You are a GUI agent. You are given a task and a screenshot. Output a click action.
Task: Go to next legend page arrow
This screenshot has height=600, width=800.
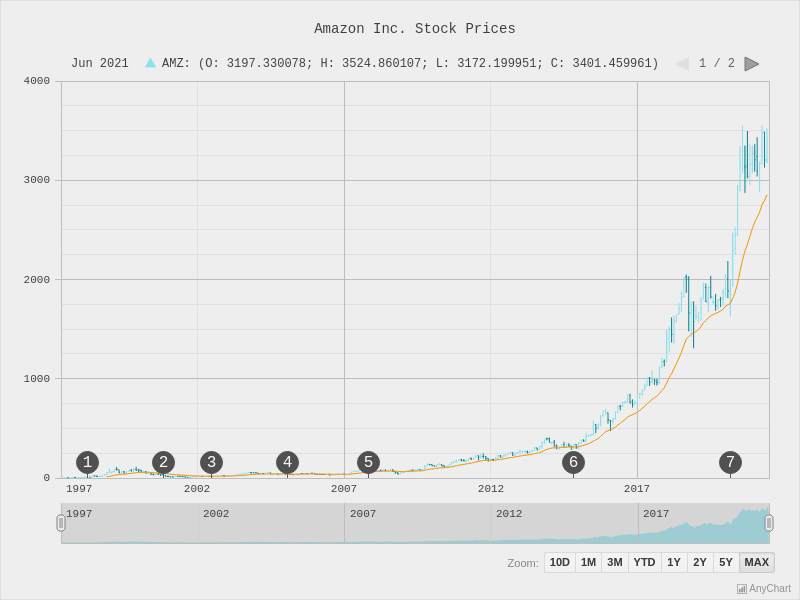click(x=752, y=64)
